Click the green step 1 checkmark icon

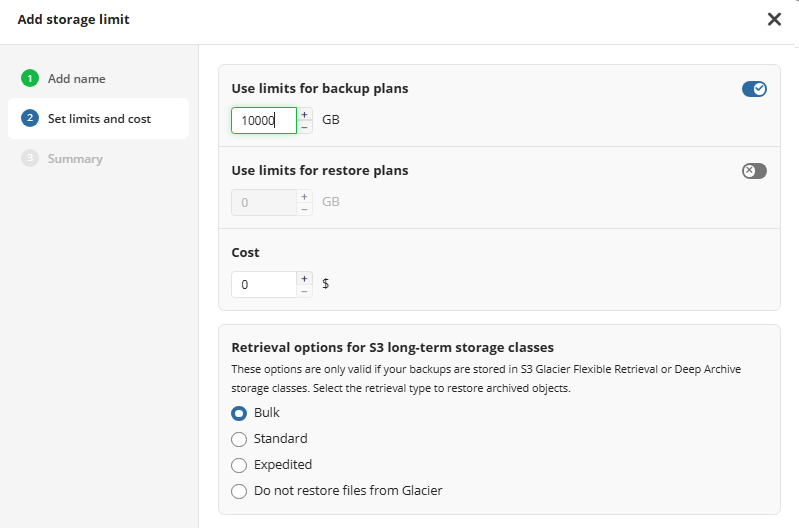pyautogui.click(x=29, y=78)
